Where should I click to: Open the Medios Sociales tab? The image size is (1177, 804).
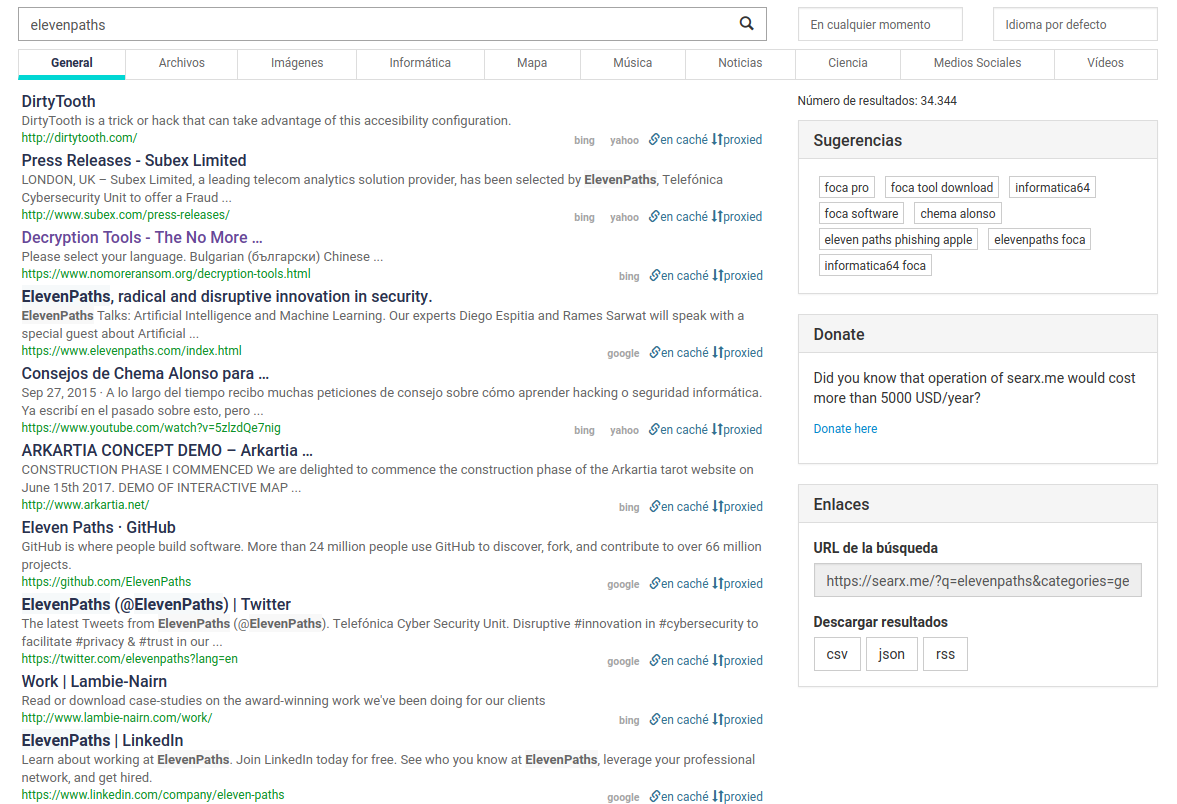(x=977, y=63)
